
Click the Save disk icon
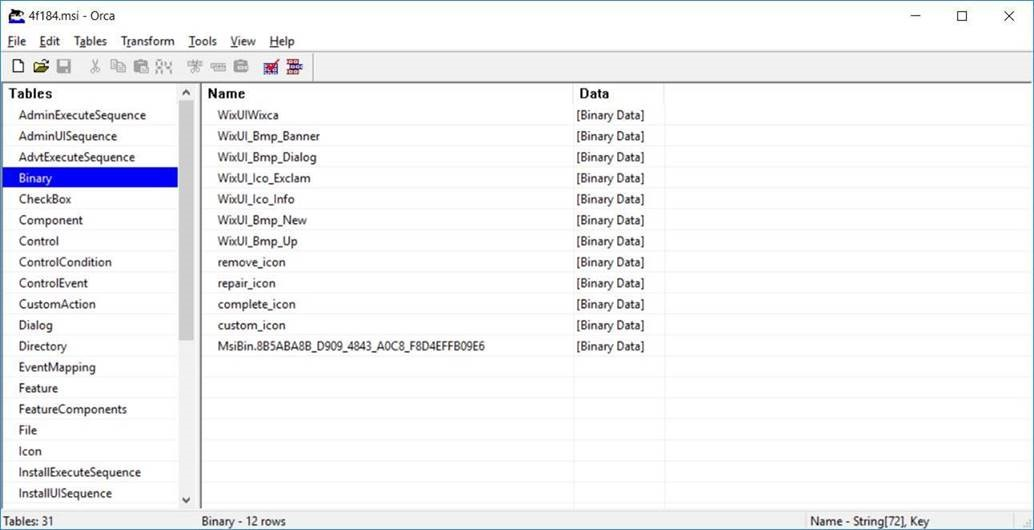pos(64,67)
